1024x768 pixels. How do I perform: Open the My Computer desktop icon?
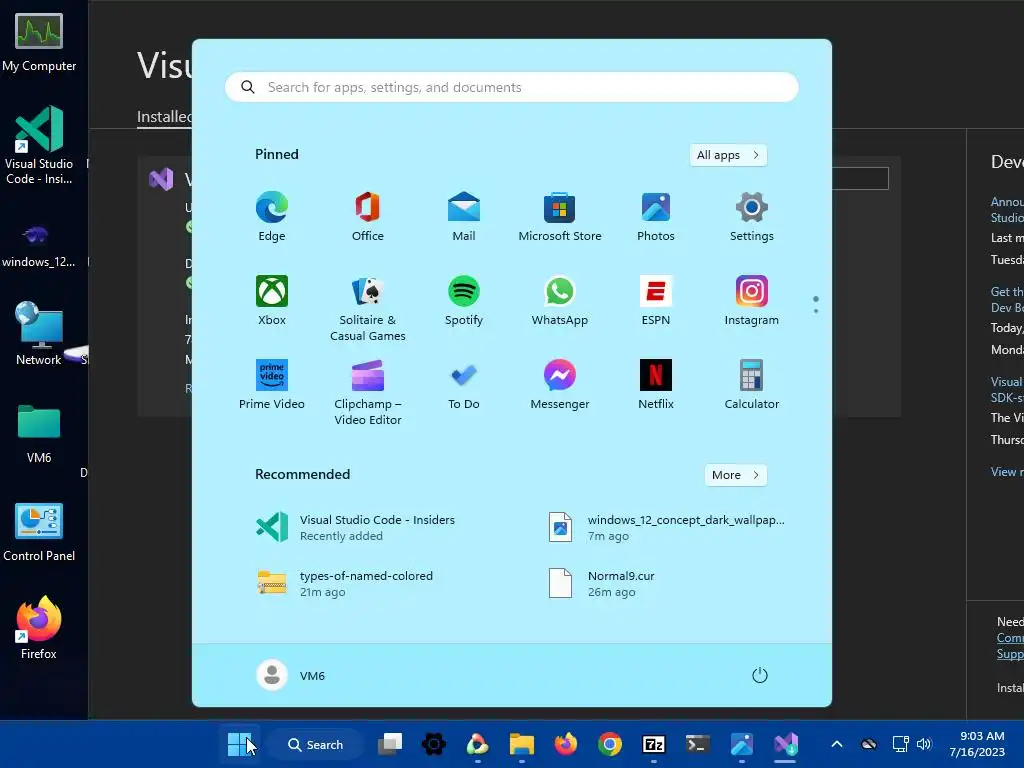[39, 42]
